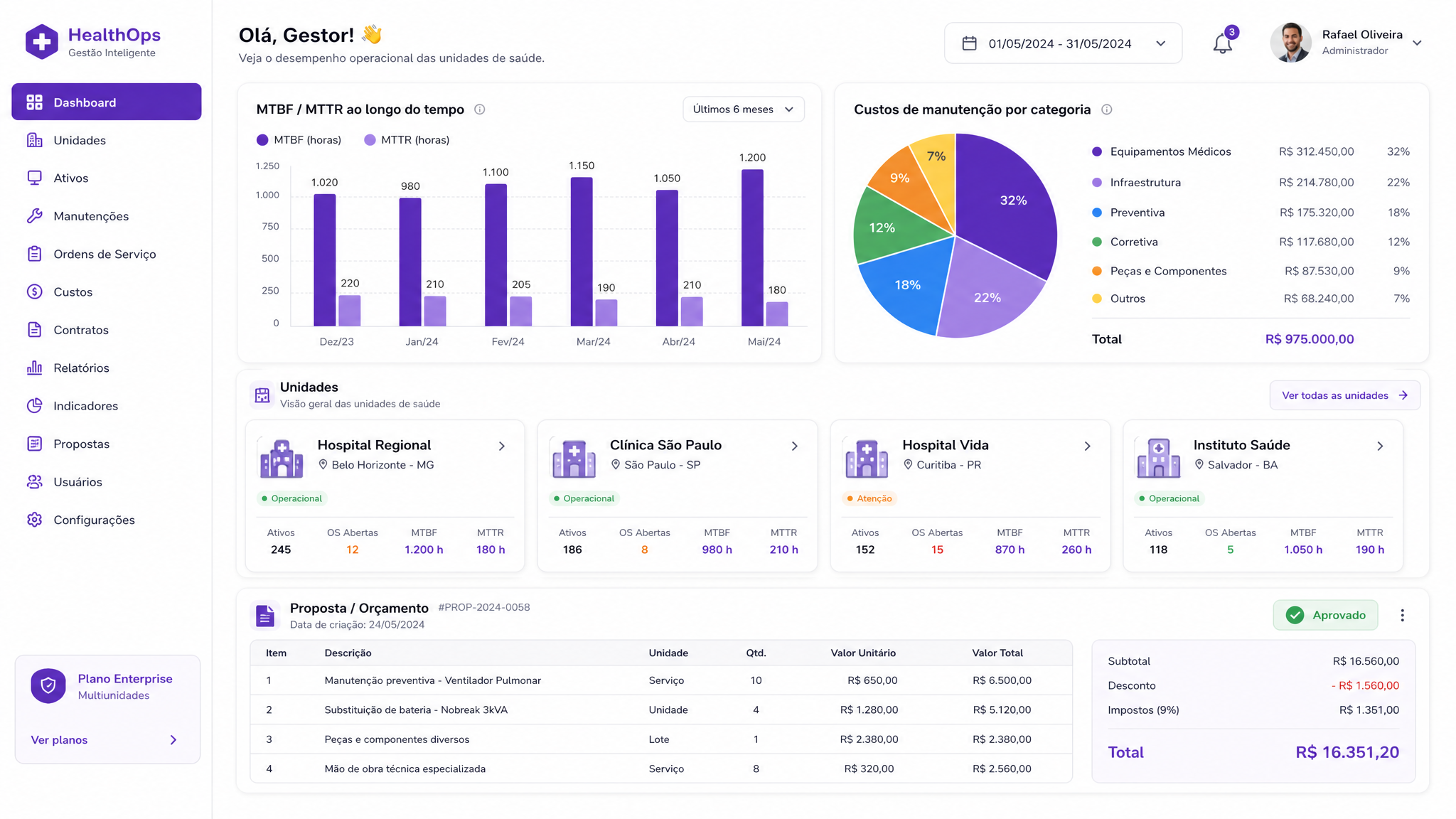Click the Plano Enterprise shield icon
This screenshot has height=819, width=1456.
coord(48,686)
